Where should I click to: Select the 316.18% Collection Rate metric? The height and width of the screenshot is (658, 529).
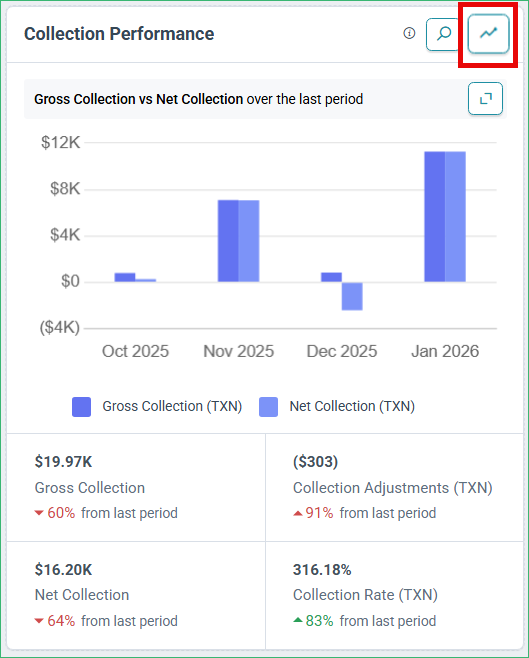coord(394,595)
